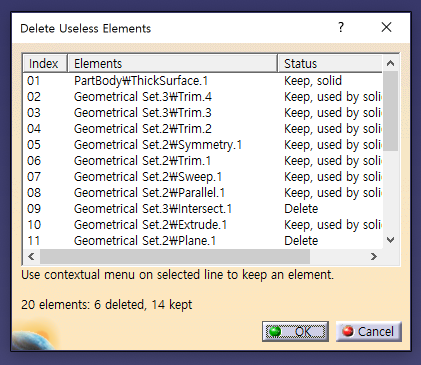Select row Geometrical Set.2\Extrude.1
The width and height of the screenshot is (421, 365).
click(203, 225)
